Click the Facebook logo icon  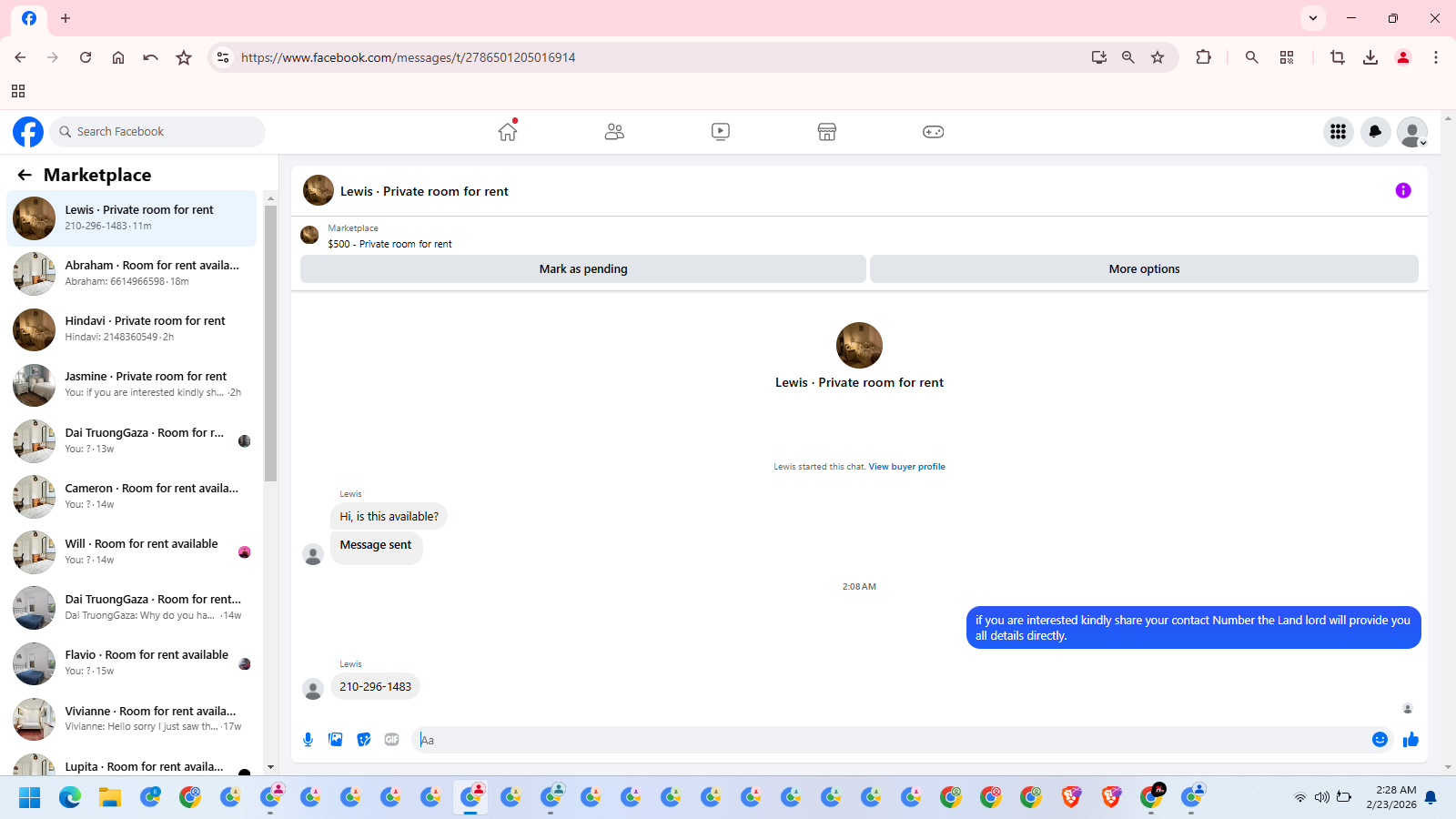28,132
